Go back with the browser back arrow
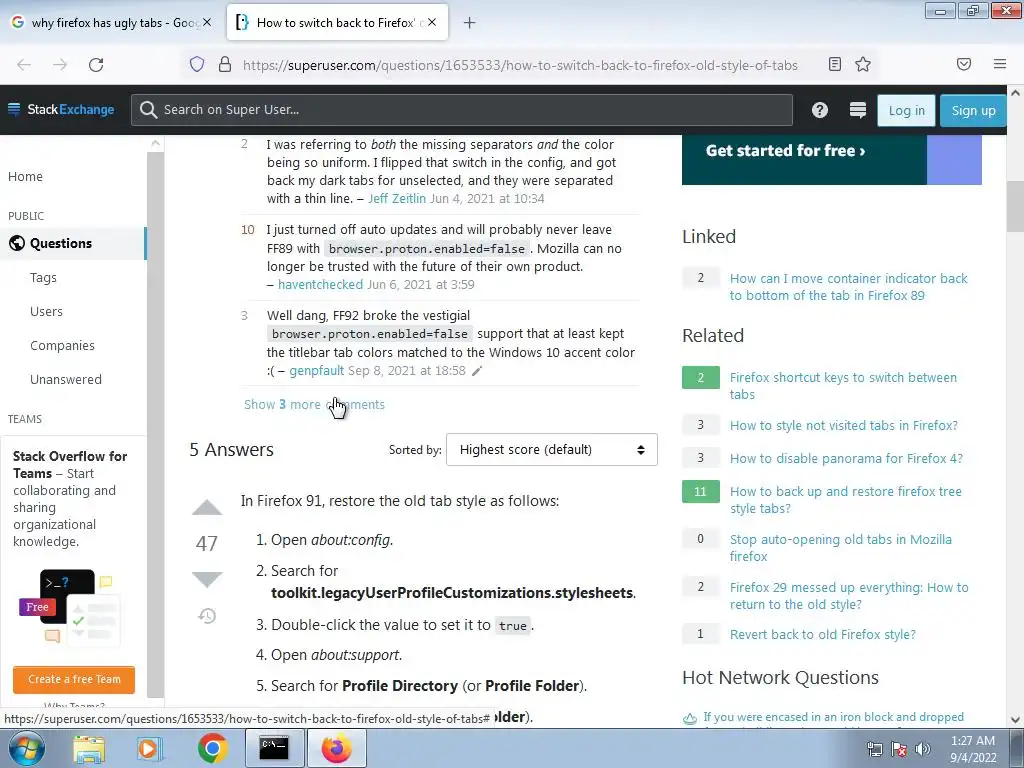 (24, 65)
